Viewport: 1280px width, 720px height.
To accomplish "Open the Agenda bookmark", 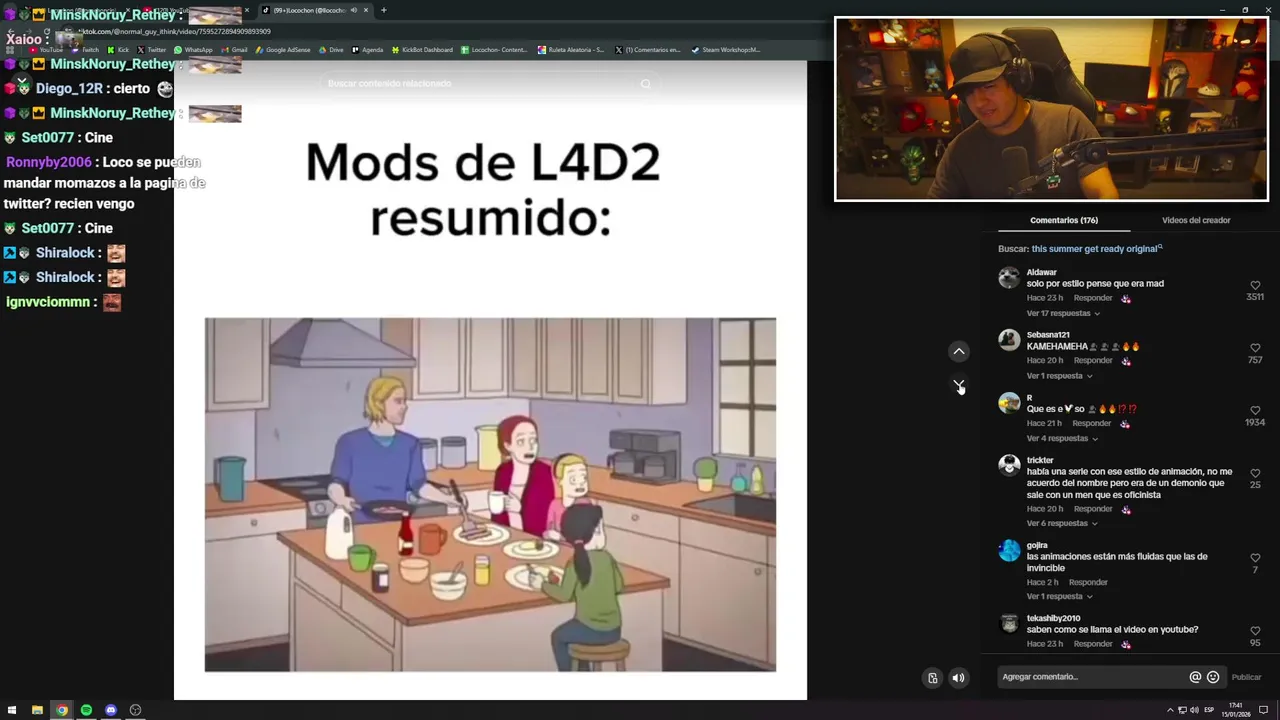I will pos(367,49).
